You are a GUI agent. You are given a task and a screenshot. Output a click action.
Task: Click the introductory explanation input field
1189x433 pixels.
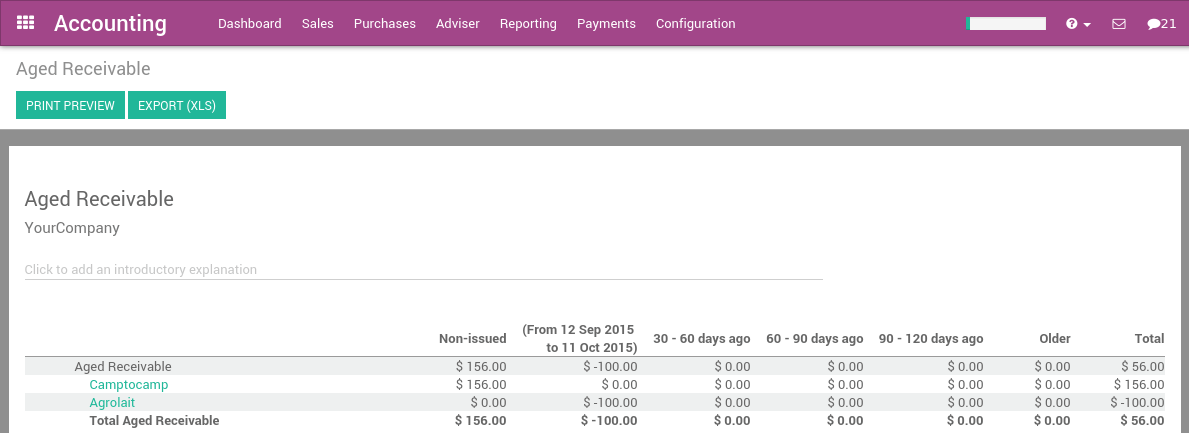(423, 269)
